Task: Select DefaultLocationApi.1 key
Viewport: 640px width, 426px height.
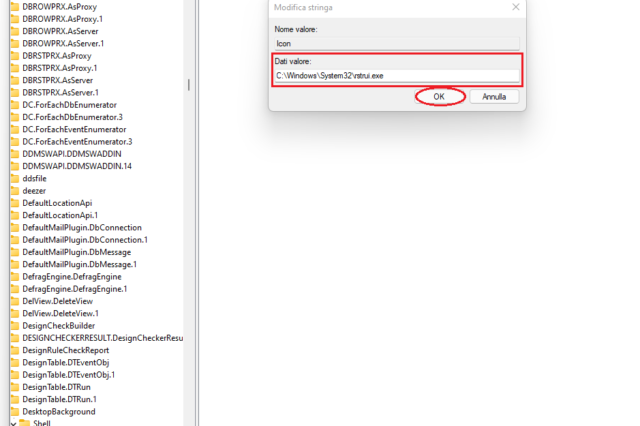Action: pos(60,215)
